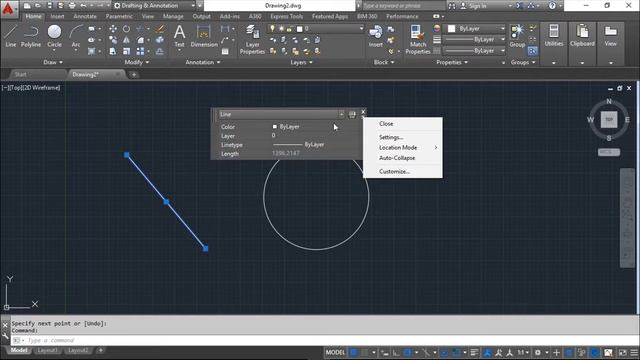Viewport: 640px width, 360px height.
Task: Open the Annotate ribbon tab
Action: 85,16
